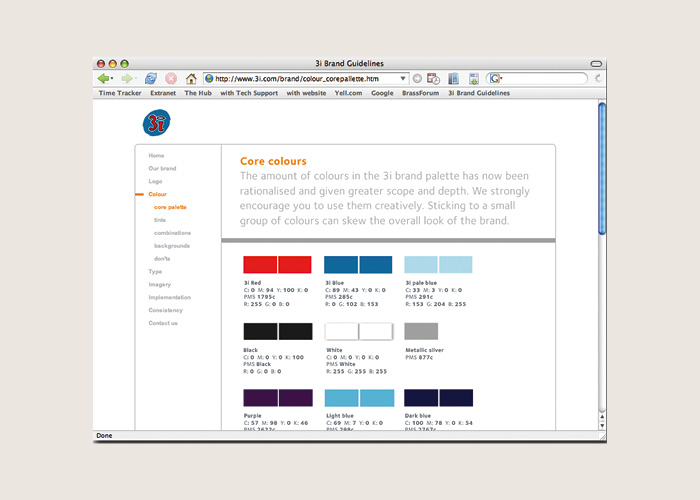Select core palette sub-item
700x500 pixels.
(170, 207)
